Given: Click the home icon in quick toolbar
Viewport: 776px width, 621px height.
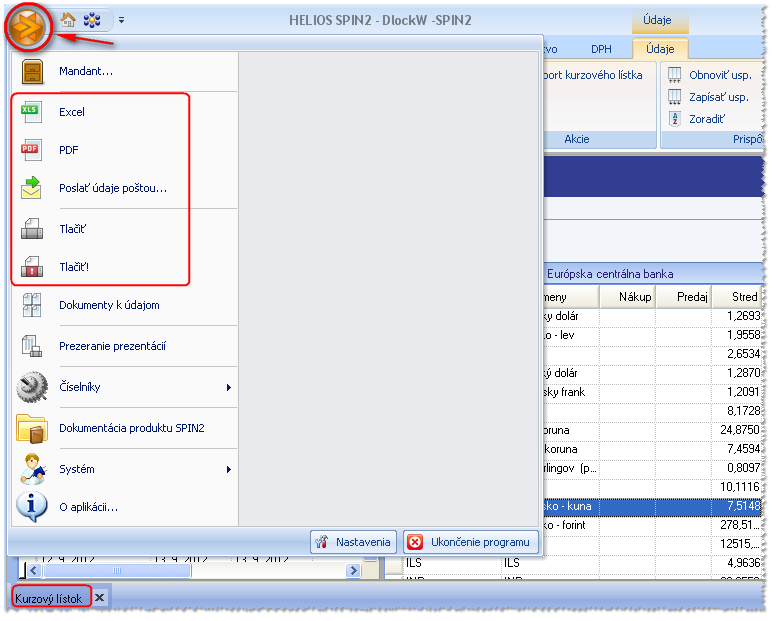Looking at the screenshot, I should [x=68, y=20].
